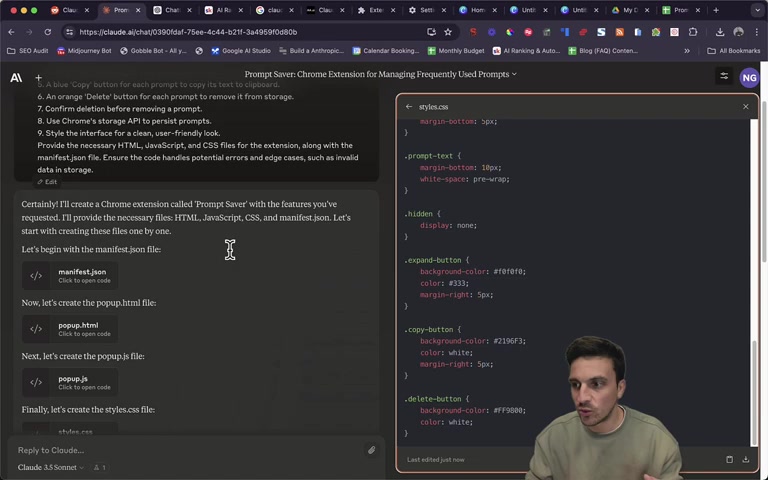Open chat controls sliders icon
Image resolution: width=768 pixels, height=480 pixels.
coord(724,76)
